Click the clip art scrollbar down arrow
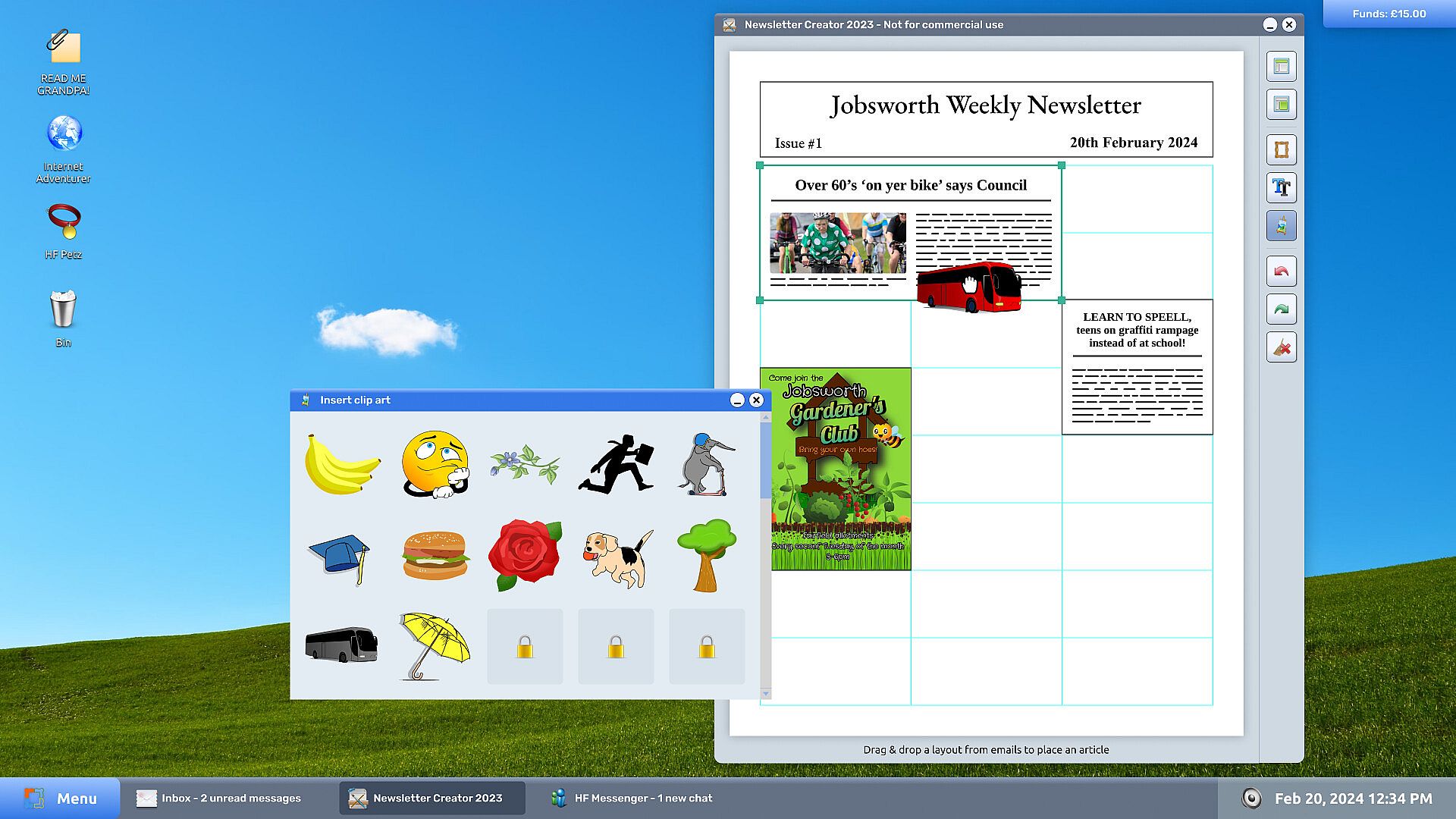1456x819 pixels. tap(765, 693)
